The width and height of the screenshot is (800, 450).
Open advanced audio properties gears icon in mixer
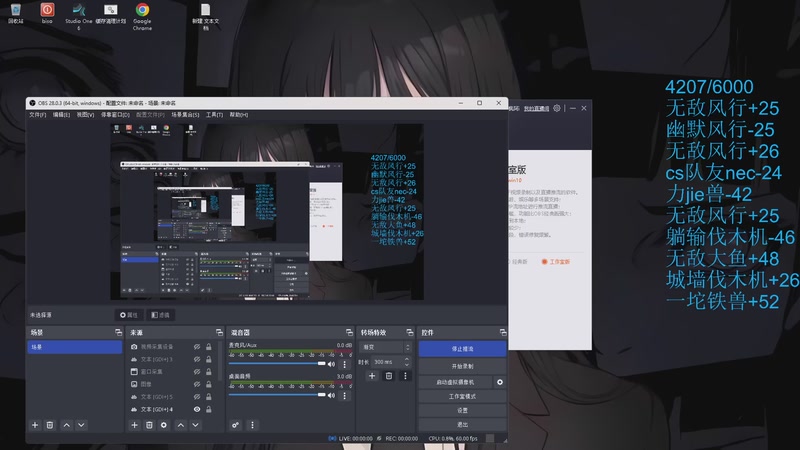235,425
